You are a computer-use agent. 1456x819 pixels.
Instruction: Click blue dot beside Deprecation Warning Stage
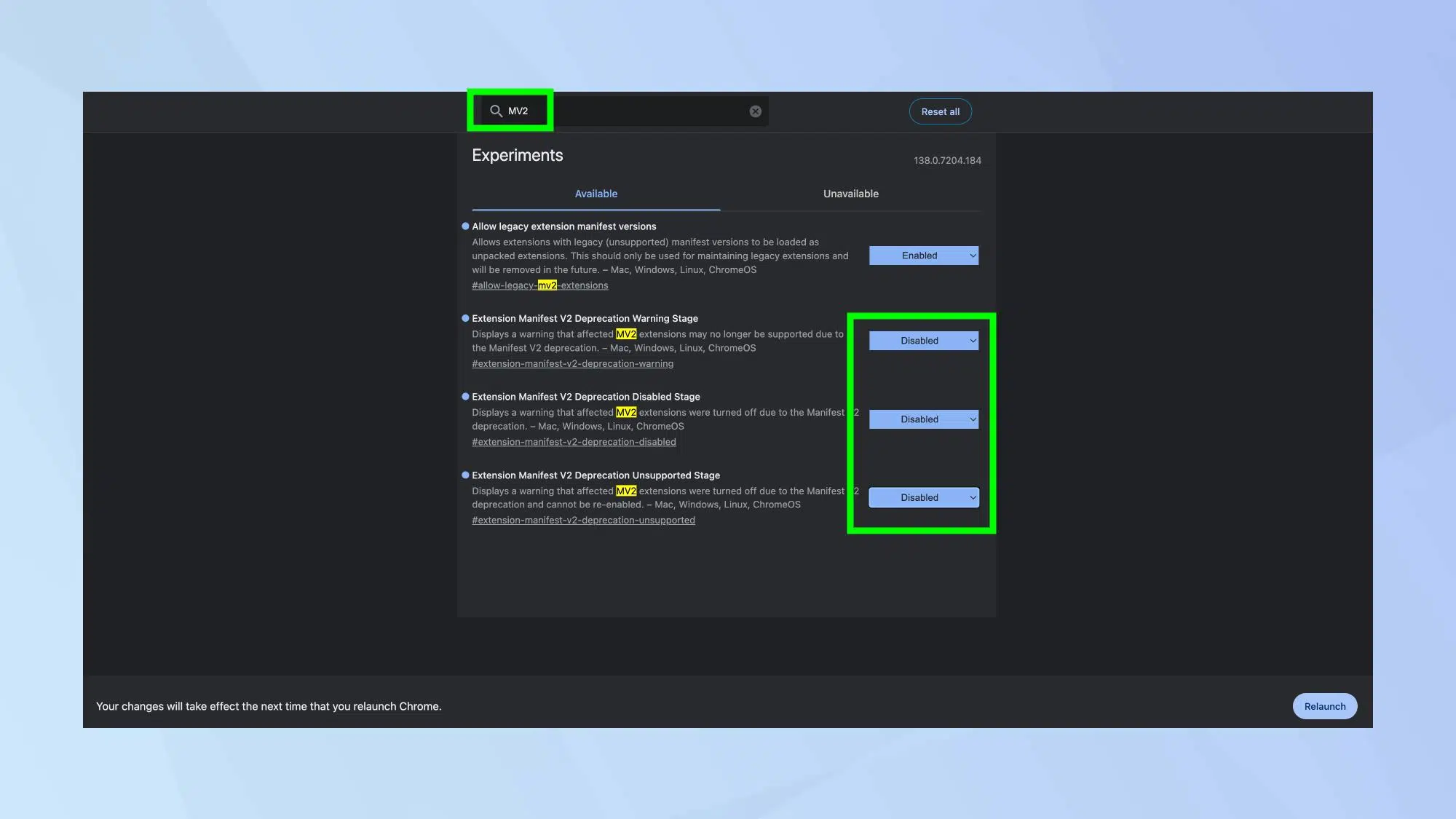[465, 318]
